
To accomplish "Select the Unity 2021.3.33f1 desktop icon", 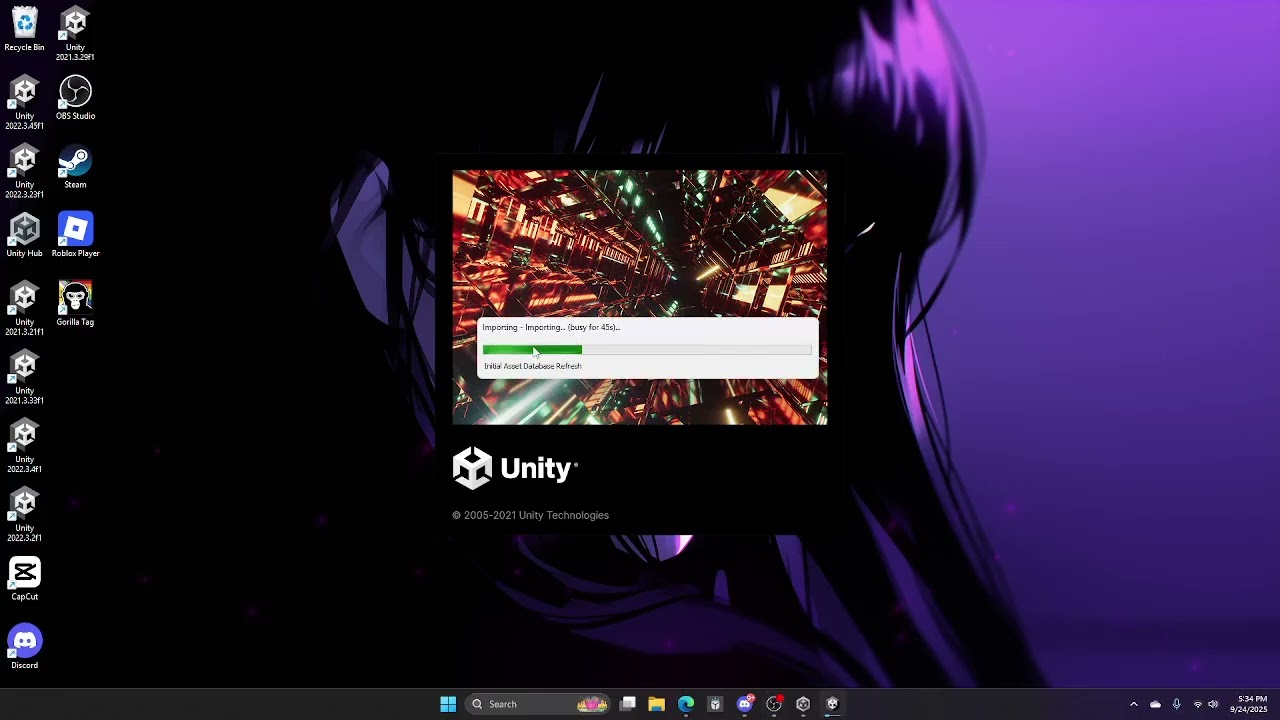I will [x=24, y=378].
